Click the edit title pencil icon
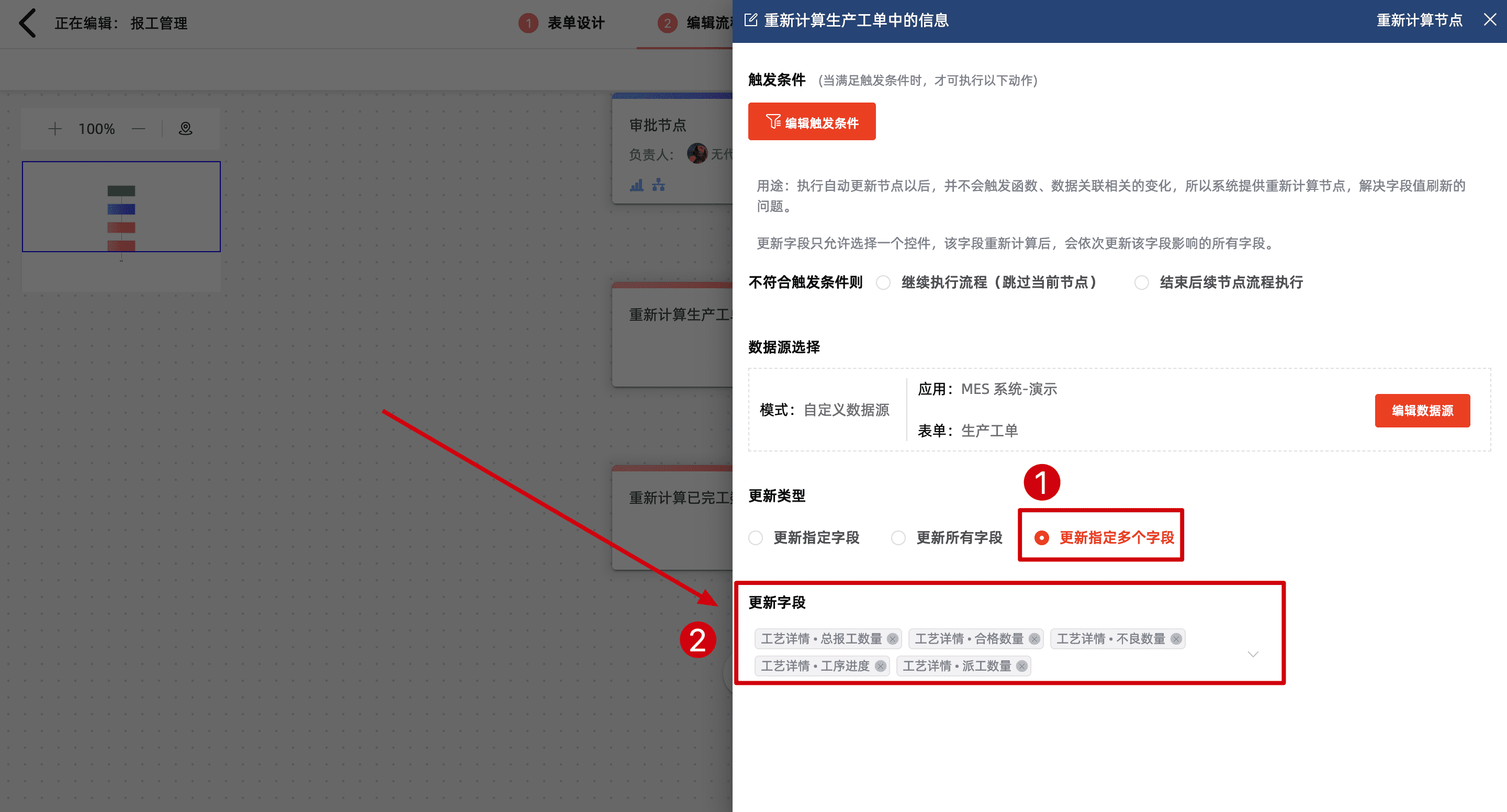Image resolution: width=1507 pixels, height=812 pixels. [750, 20]
